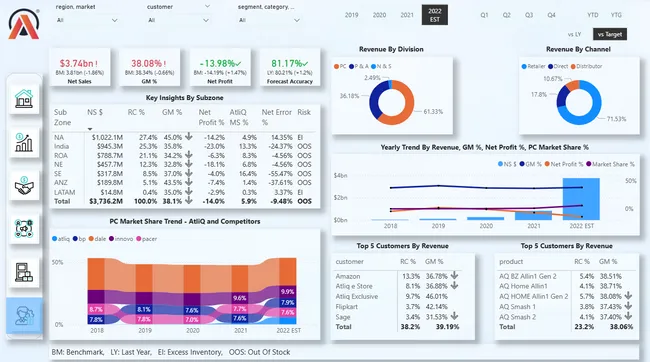
Task: Select the YTD filter
Action: 593,15
